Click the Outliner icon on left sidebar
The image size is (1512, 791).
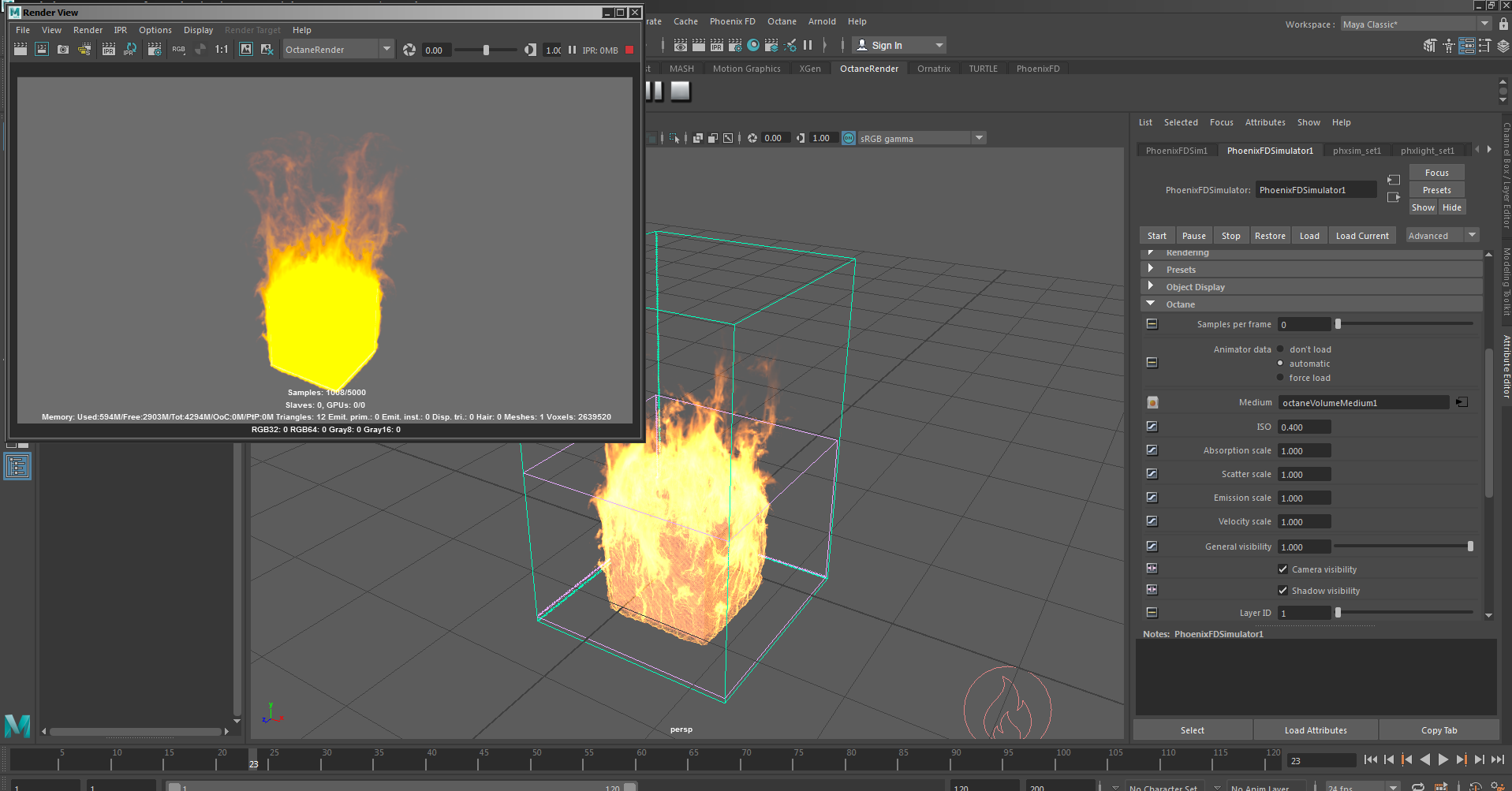[x=17, y=466]
